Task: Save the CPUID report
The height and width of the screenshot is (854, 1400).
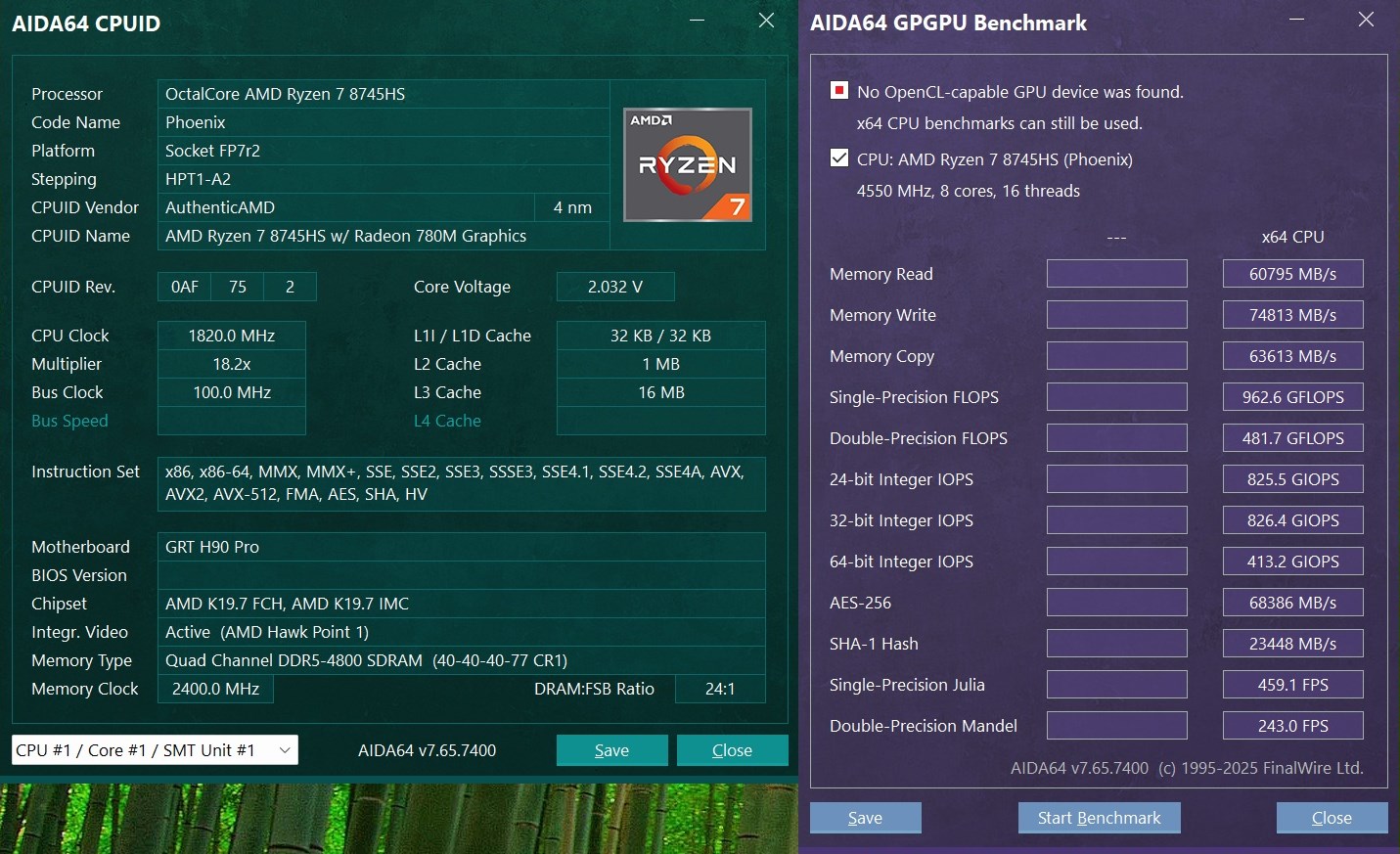Action: click(x=611, y=750)
